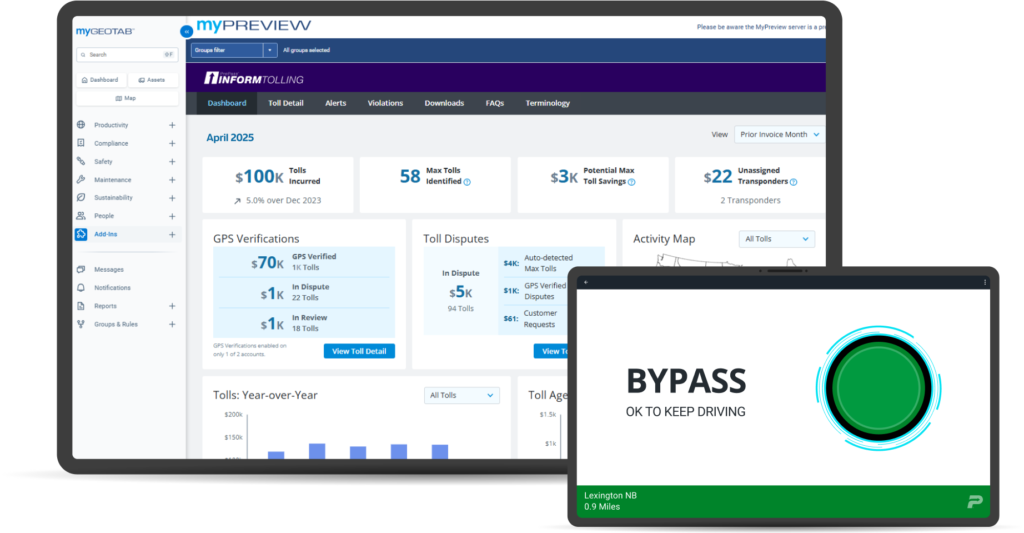Click the Messages icon in sidebar
Image resolution: width=1024 pixels, height=533 pixels.
coord(81,269)
